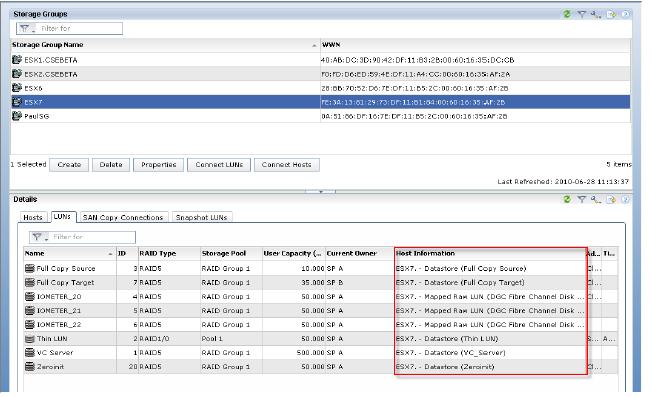Click the storage group icon beside PaulSG
The height and width of the screenshot is (397, 652).
point(17,116)
